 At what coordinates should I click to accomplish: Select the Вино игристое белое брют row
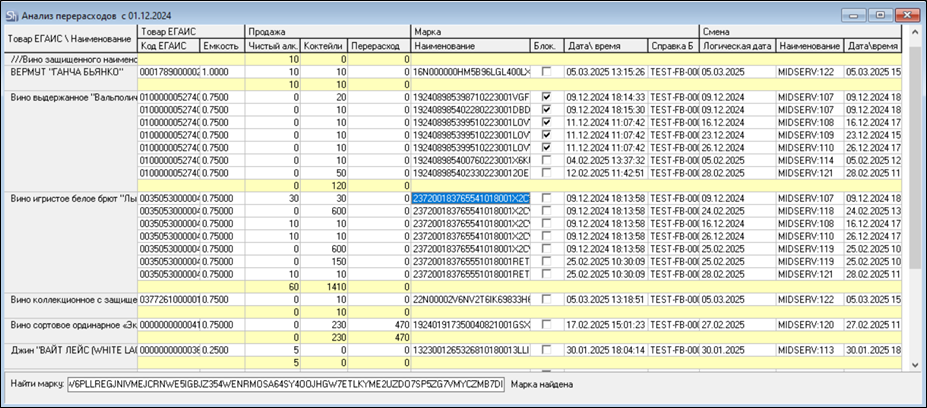pos(70,198)
